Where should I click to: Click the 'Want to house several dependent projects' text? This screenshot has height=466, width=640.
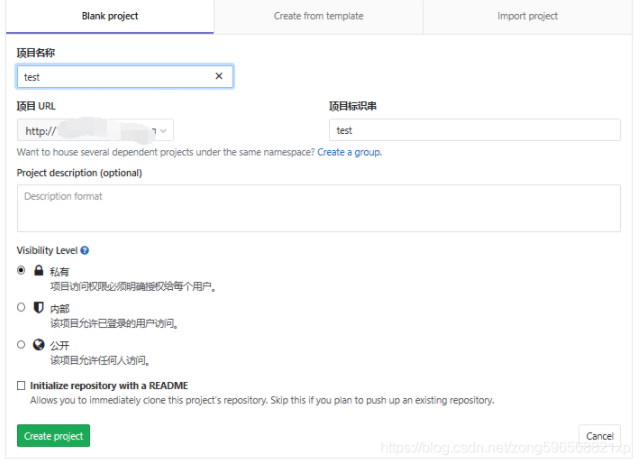click(166, 152)
